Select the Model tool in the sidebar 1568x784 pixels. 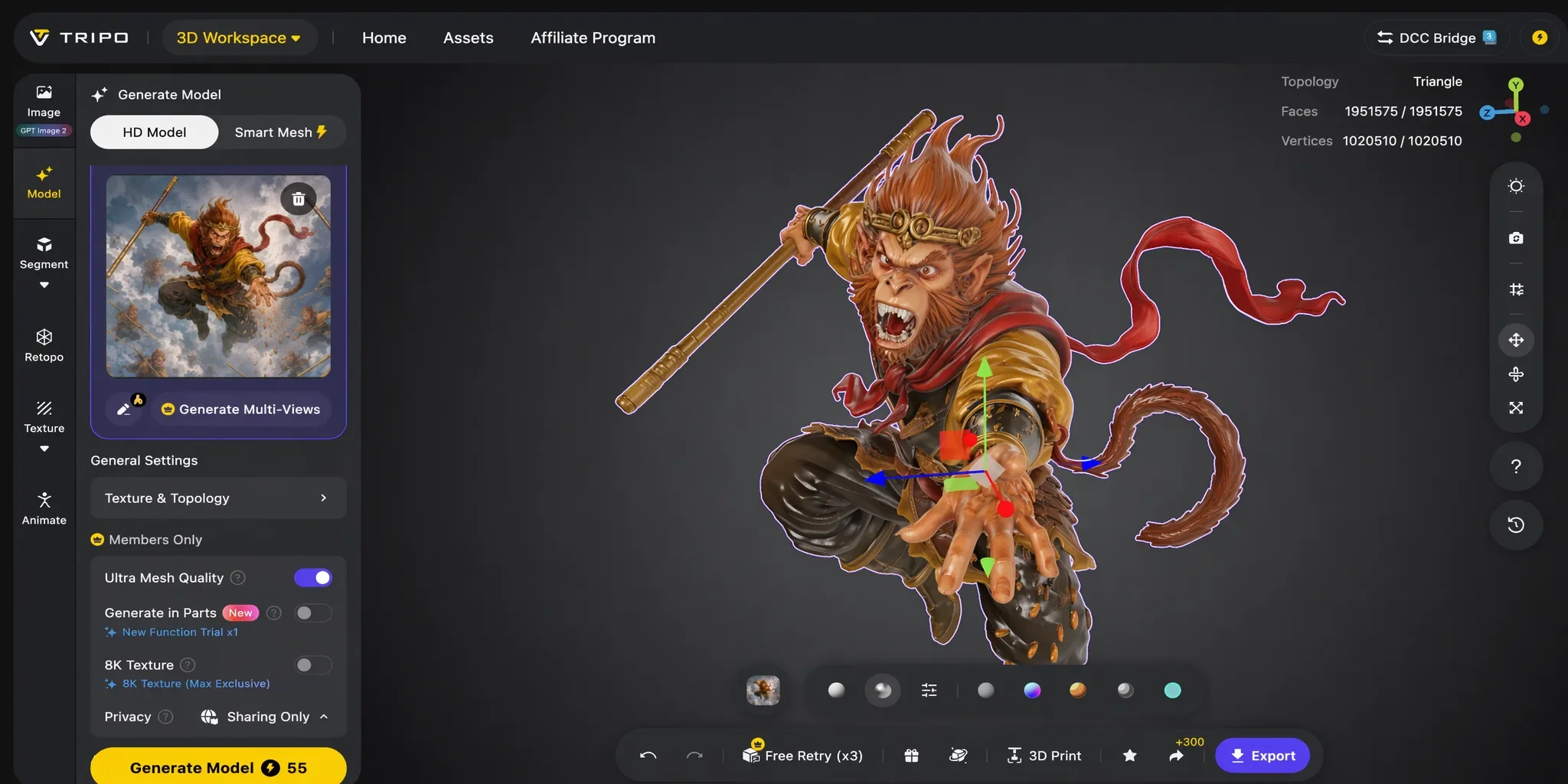pyautogui.click(x=44, y=183)
